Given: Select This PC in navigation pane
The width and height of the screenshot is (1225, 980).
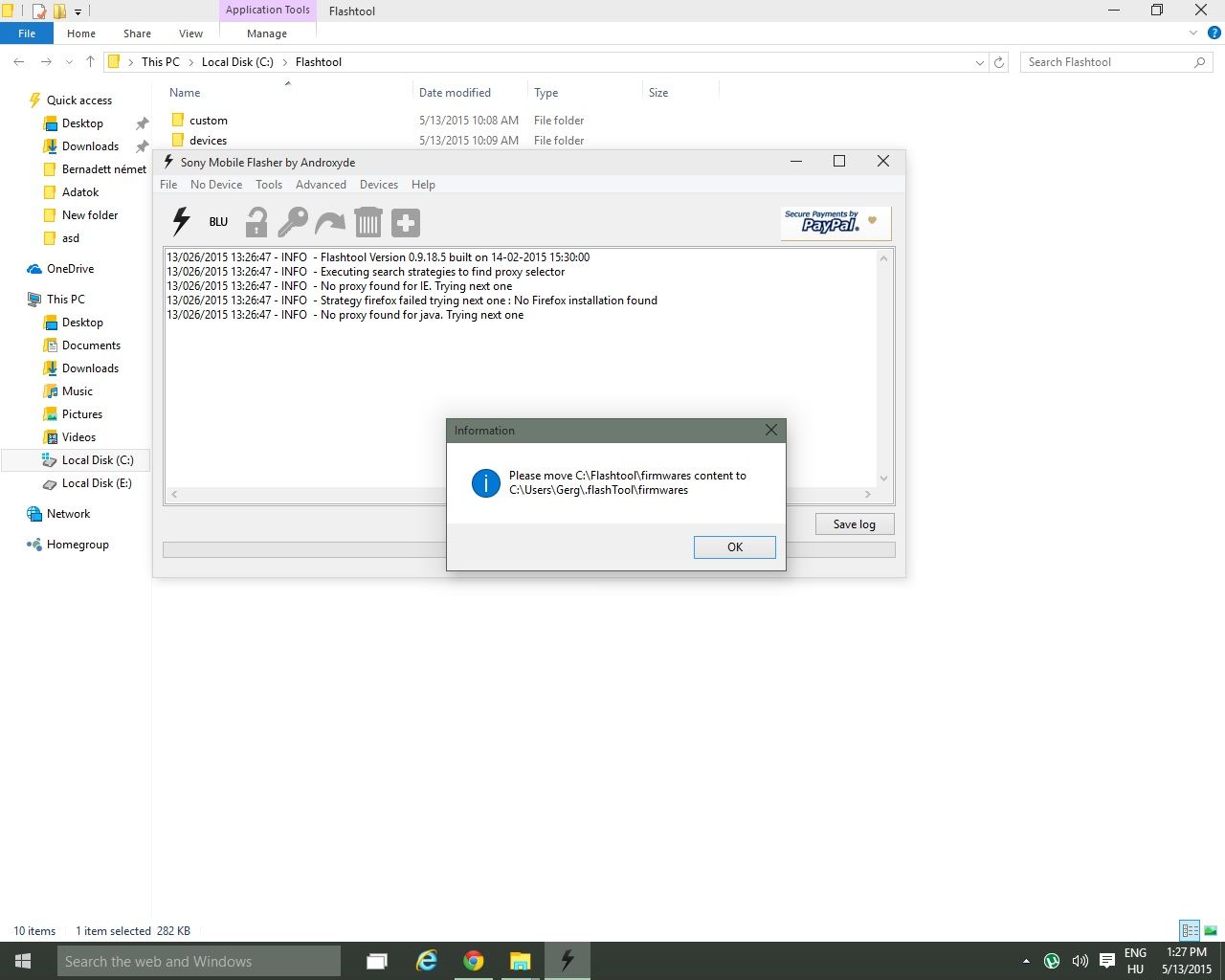Looking at the screenshot, I should point(65,300).
